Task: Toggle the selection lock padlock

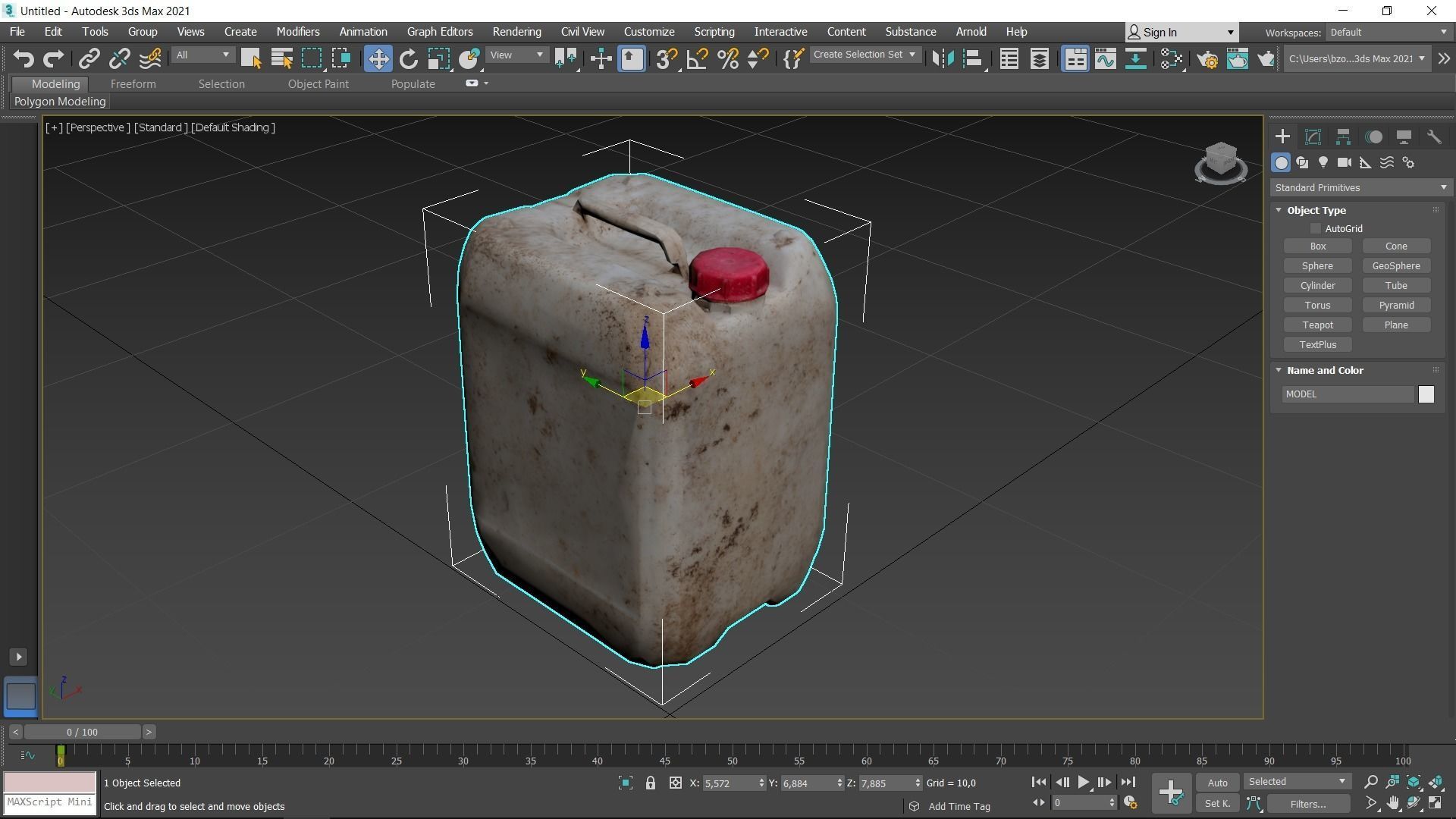Action: pyautogui.click(x=650, y=783)
